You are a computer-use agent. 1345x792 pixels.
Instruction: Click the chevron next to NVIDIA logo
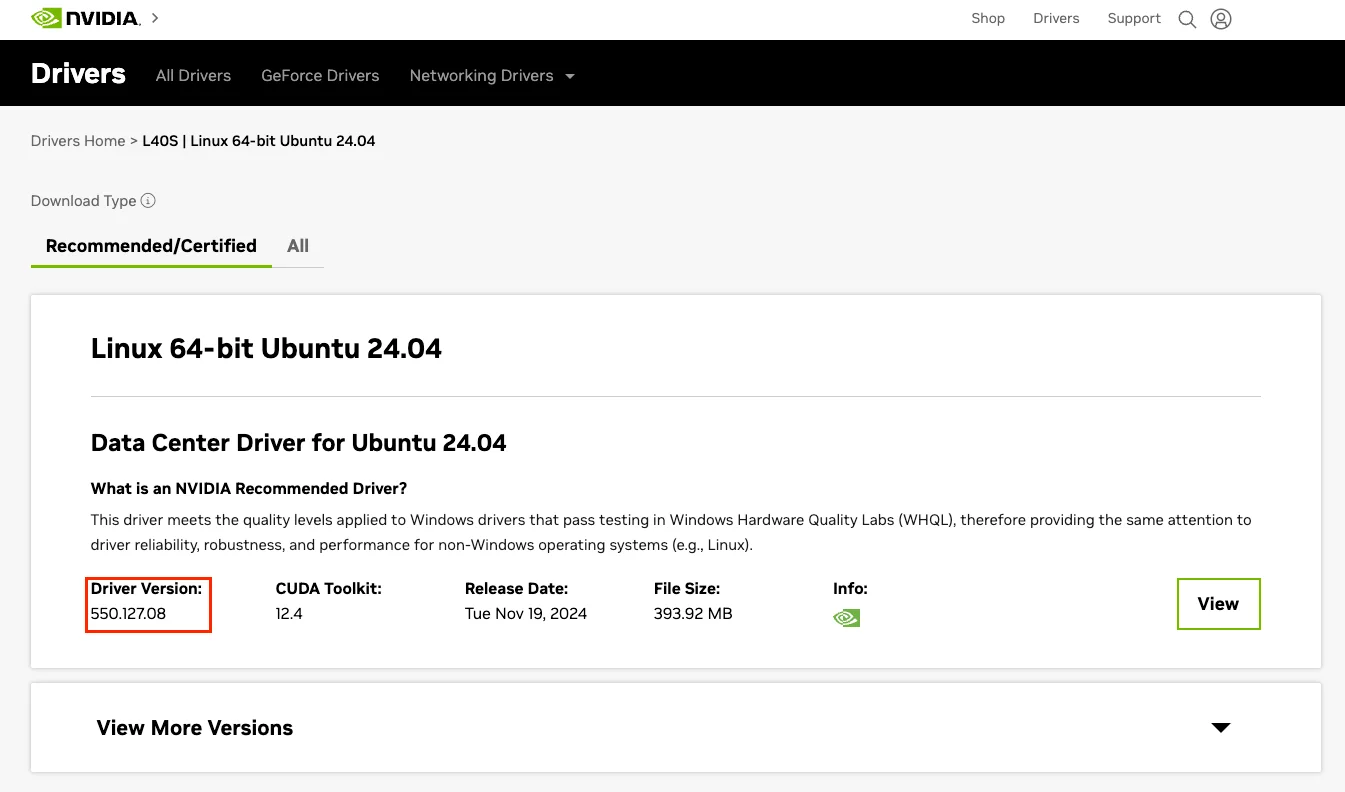click(x=155, y=18)
